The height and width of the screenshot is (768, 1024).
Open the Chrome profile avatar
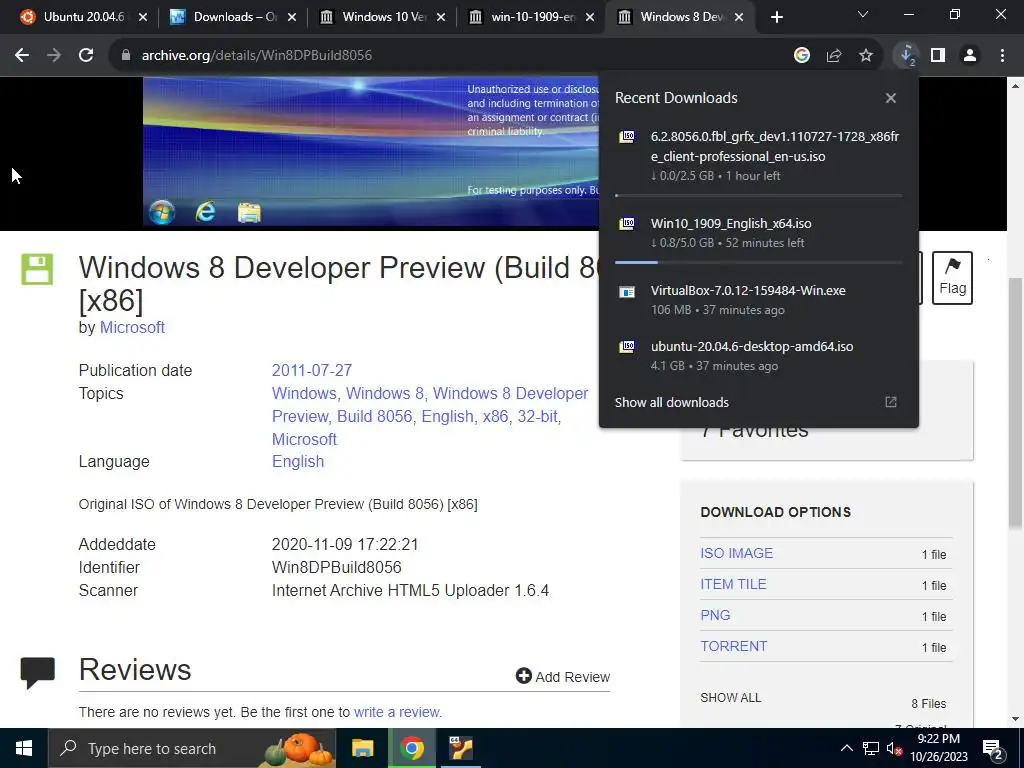coord(970,56)
